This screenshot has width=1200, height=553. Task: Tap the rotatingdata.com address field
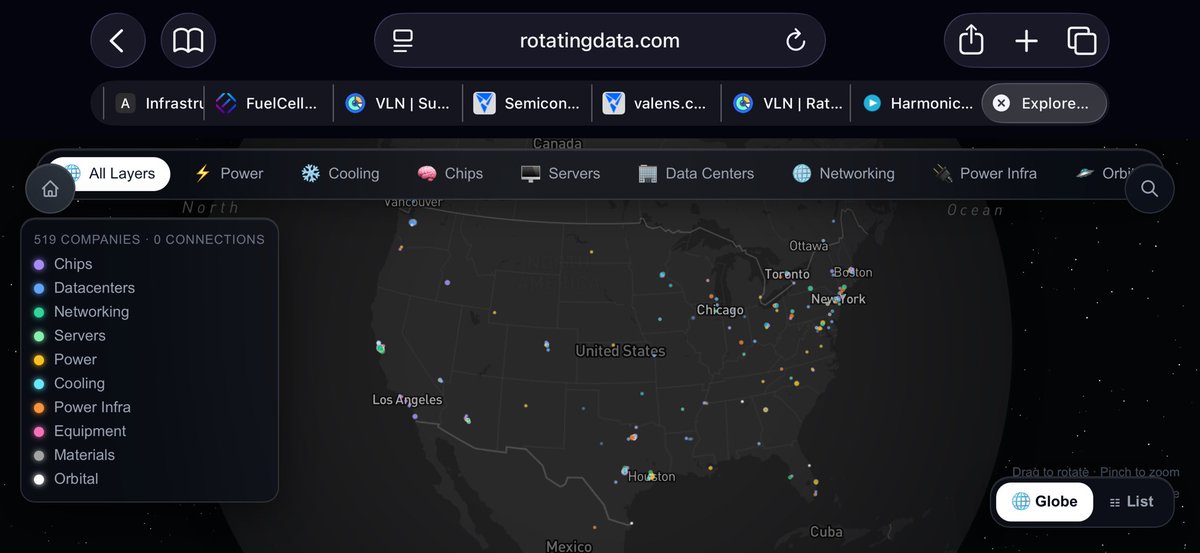pos(599,41)
